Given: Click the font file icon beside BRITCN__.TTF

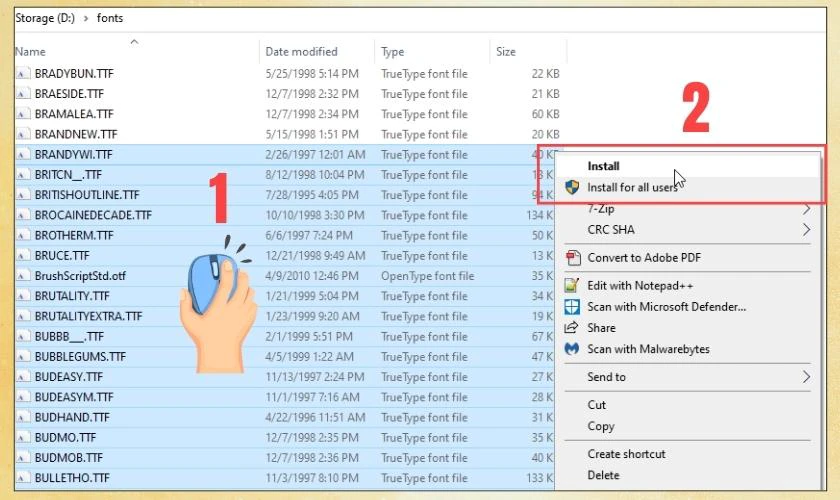Looking at the screenshot, I should click(22, 175).
